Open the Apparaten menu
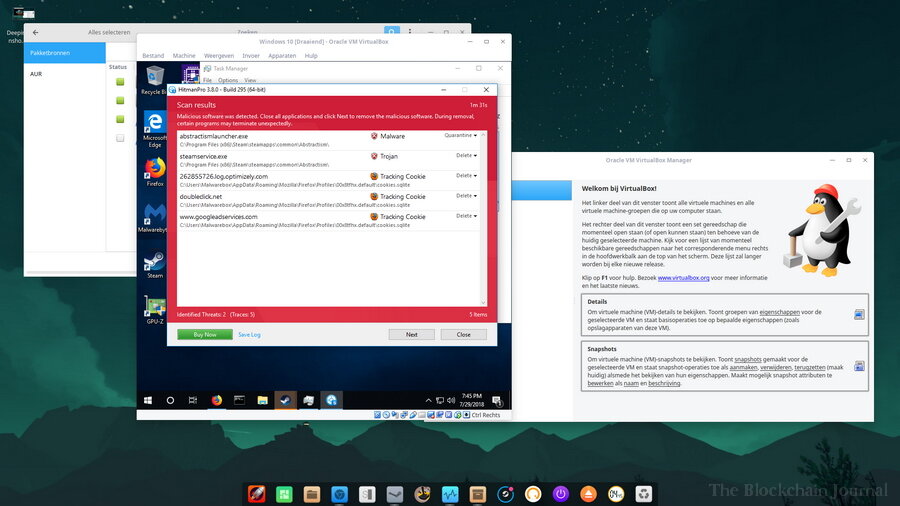900x506 pixels. pos(282,56)
